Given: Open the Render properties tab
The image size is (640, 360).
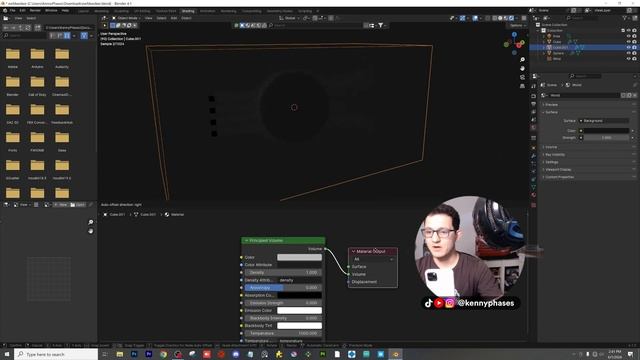Looking at the screenshot, I should click(x=533, y=96).
